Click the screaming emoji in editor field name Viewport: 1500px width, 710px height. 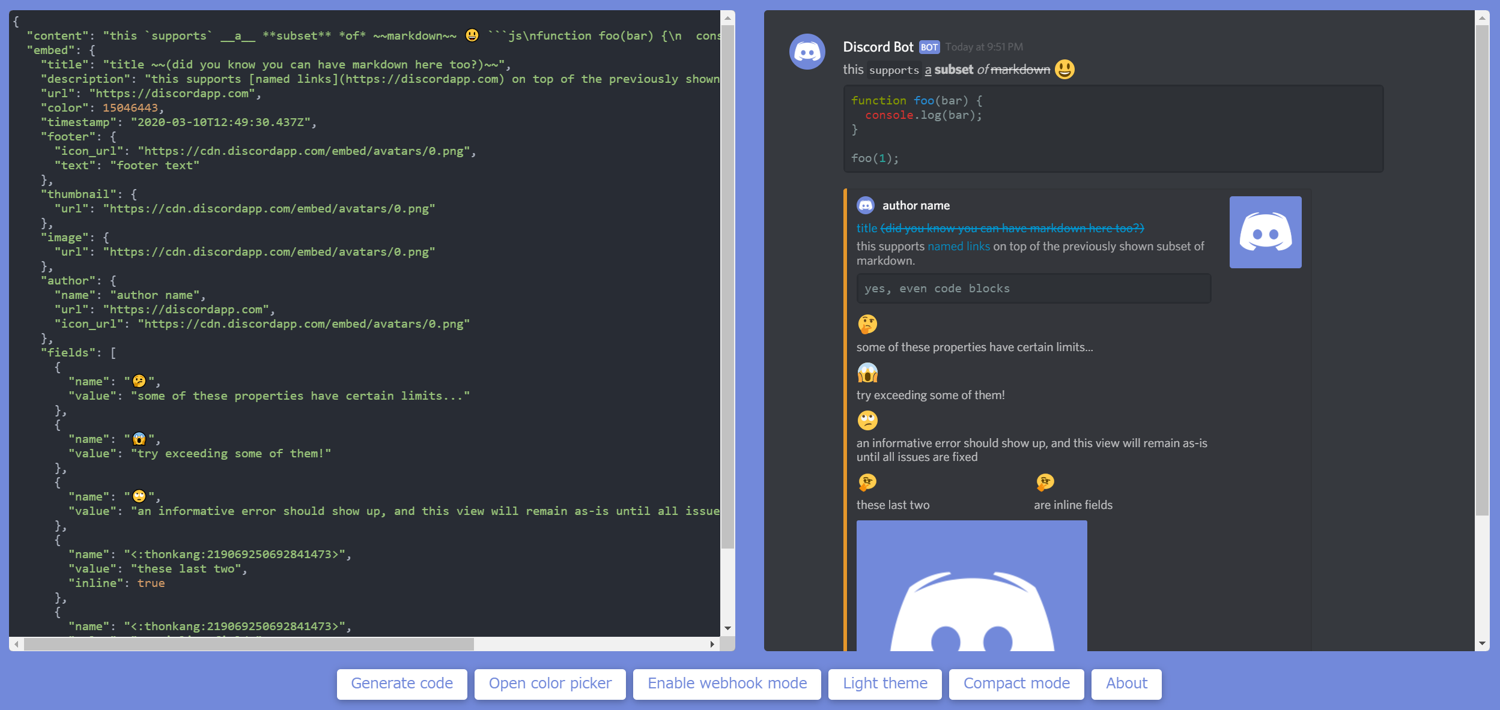coord(139,439)
